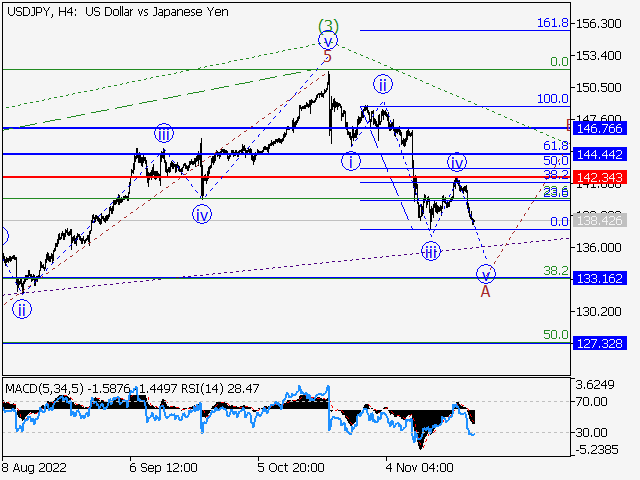
Task: Select the circled v label at the 133.162 target
Action: [x=486, y=274]
